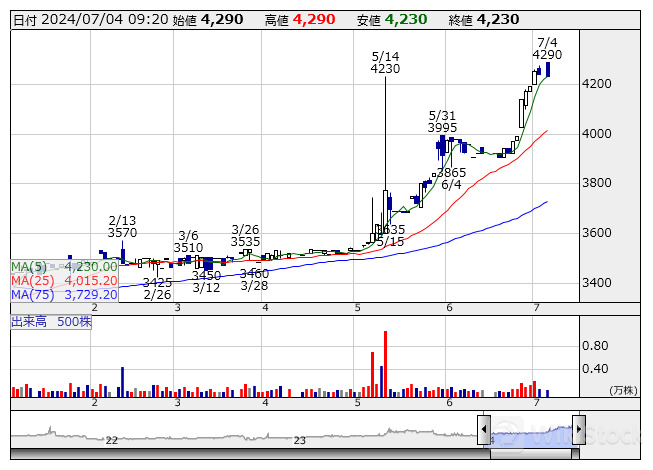Screen dimensions: 653x470
Task: Select the MA(75) legend entry
Action: click(64, 294)
